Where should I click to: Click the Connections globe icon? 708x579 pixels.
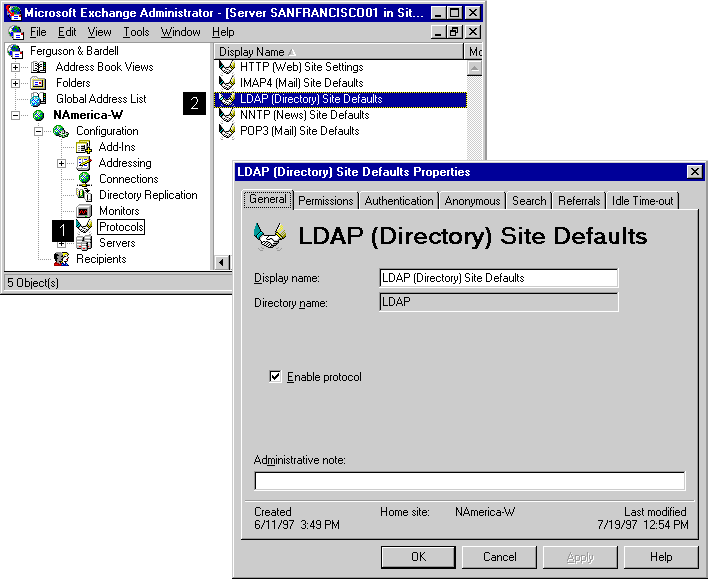[84, 179]
